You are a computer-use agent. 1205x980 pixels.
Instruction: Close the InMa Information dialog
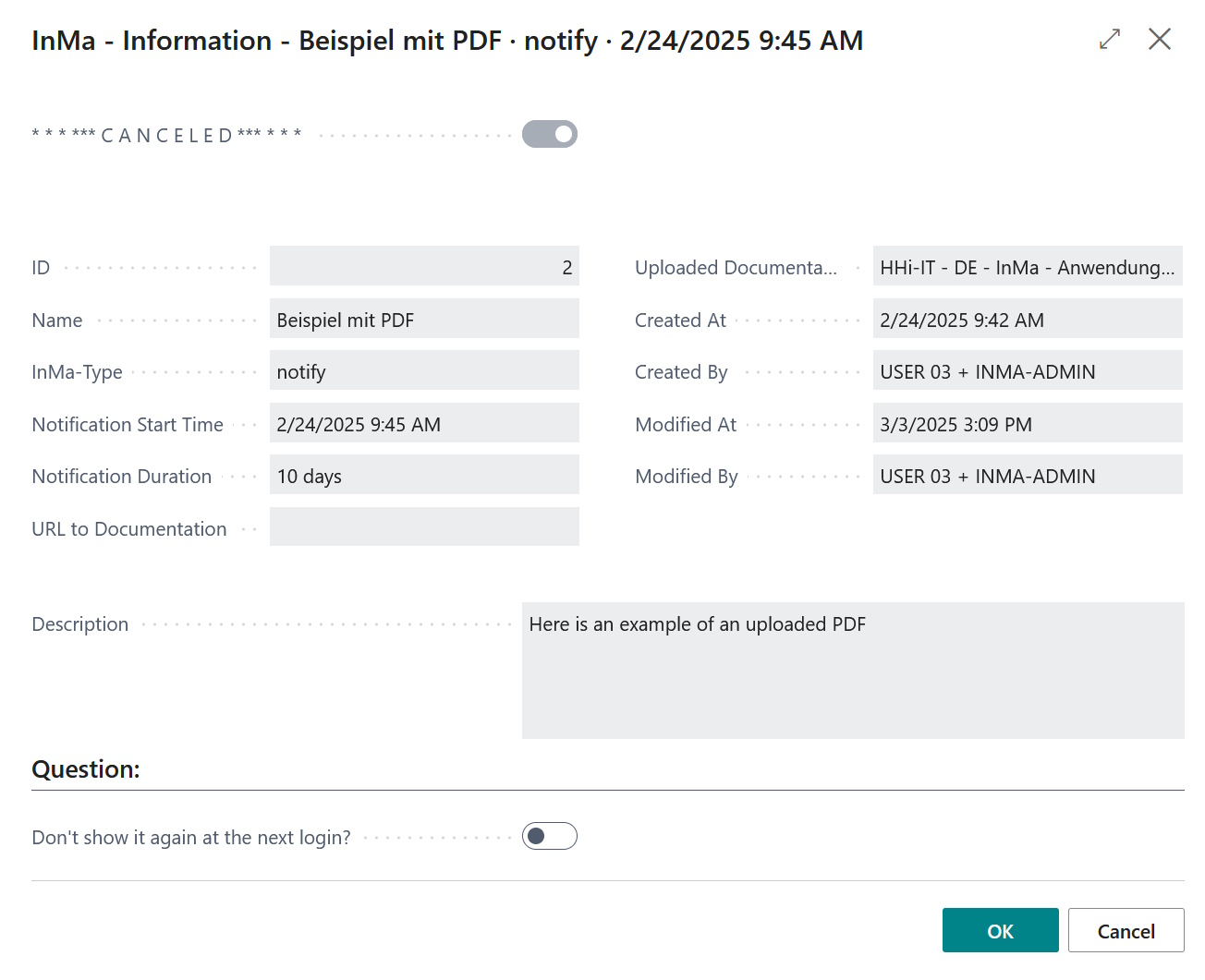click(1161, 39)
